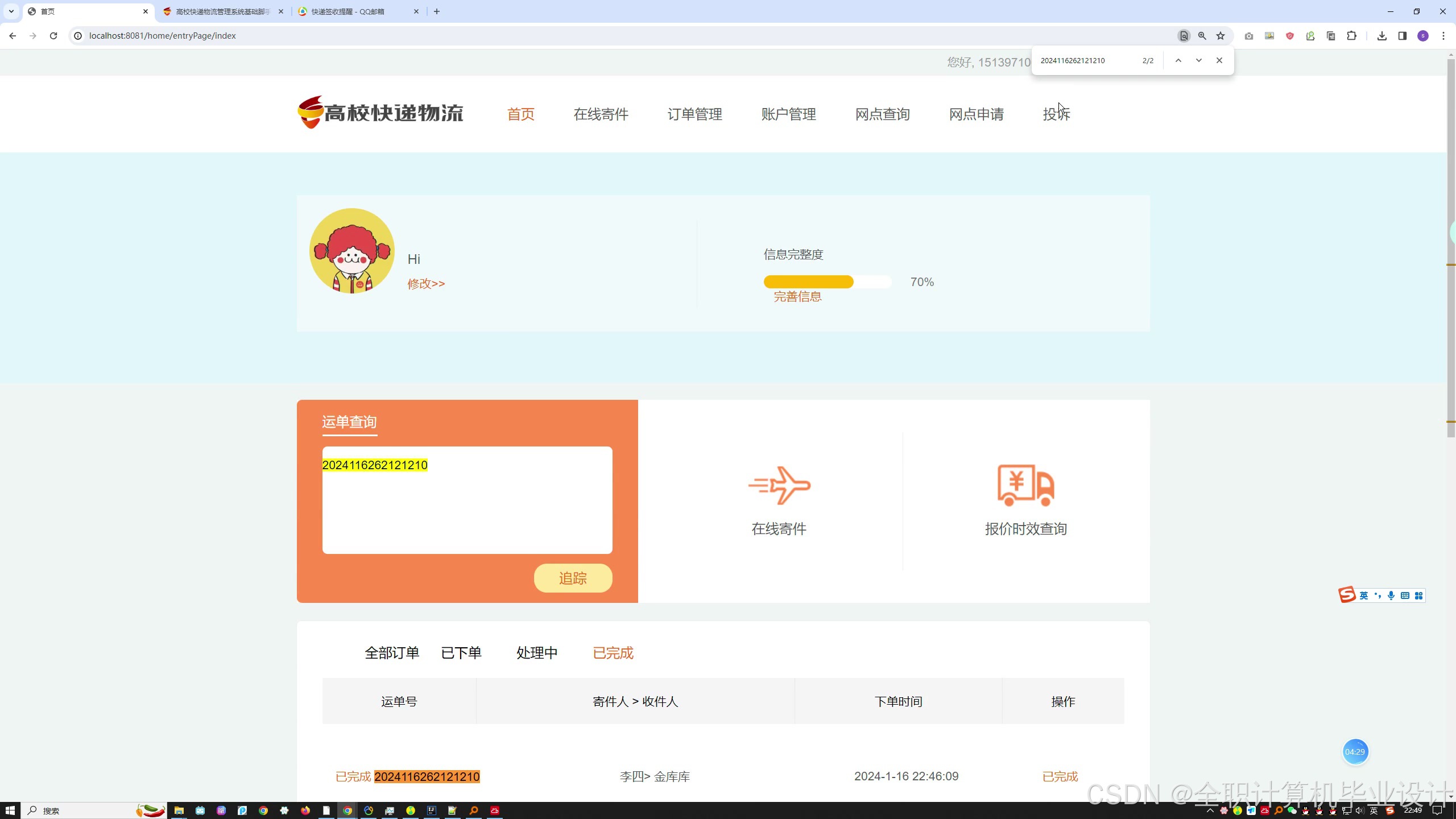Click the 高校快递物流 site logo
The image size is (1456, 819).
point(380,113)
